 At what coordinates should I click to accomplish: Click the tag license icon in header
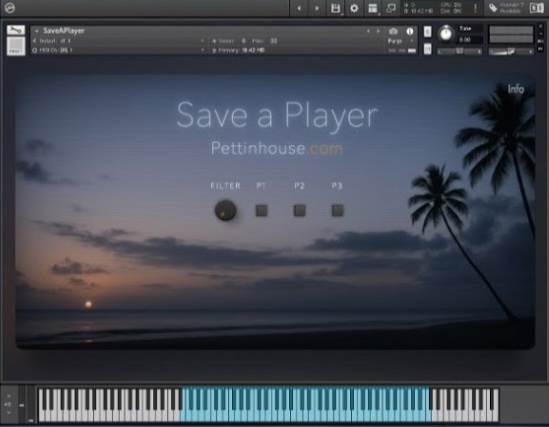[x=493, y=8]
